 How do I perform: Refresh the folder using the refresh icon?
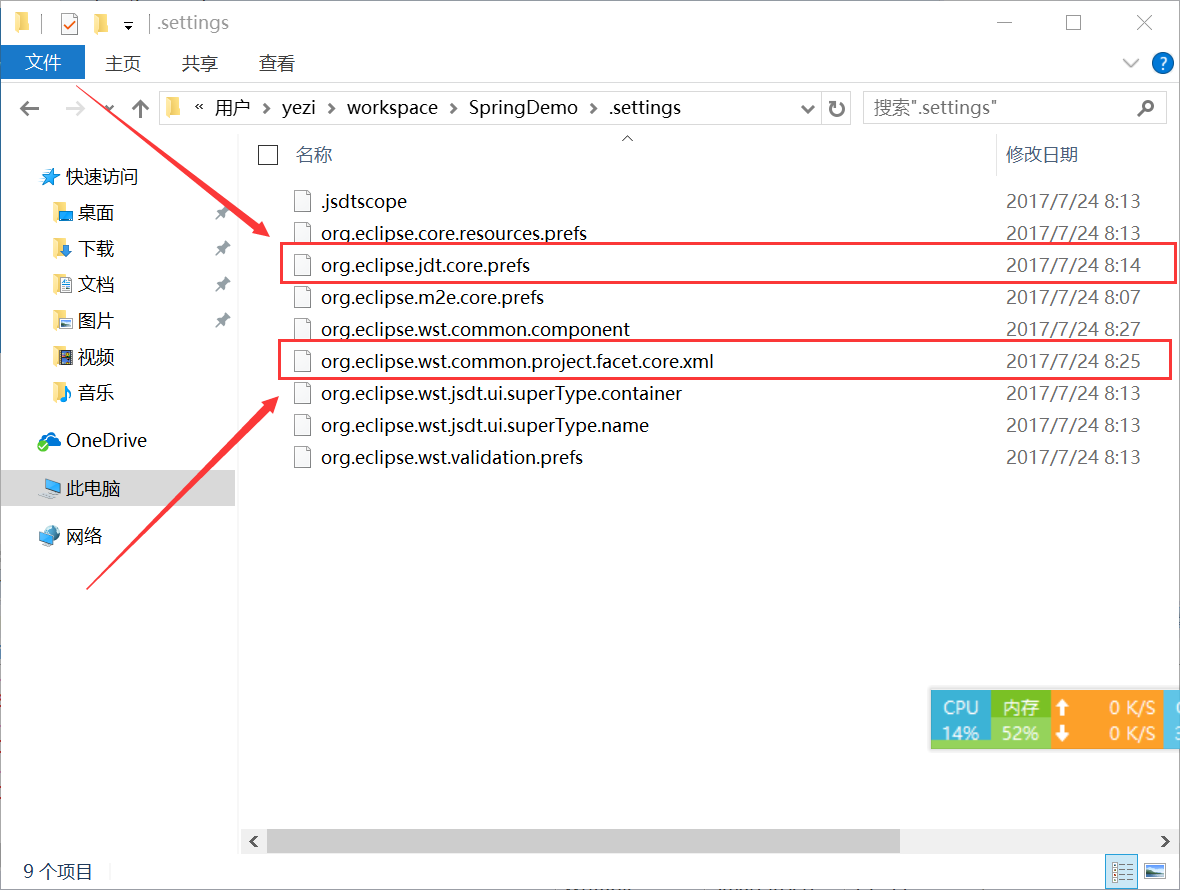coord(837,107)
